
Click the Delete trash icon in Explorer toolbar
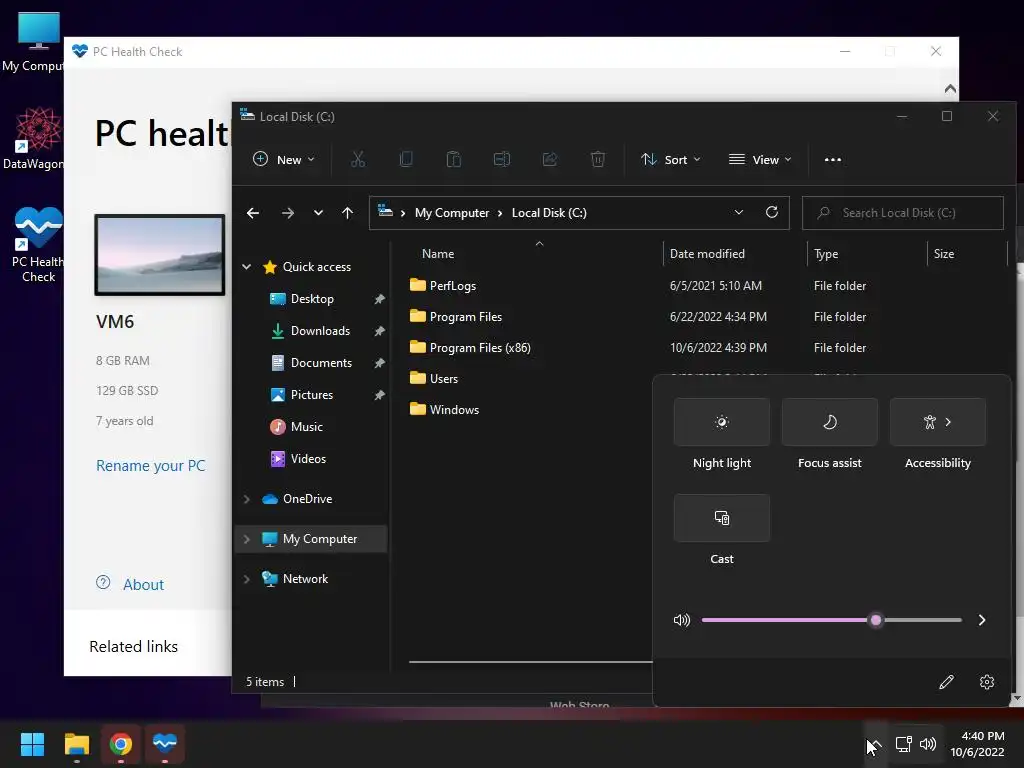click(598, 159)
